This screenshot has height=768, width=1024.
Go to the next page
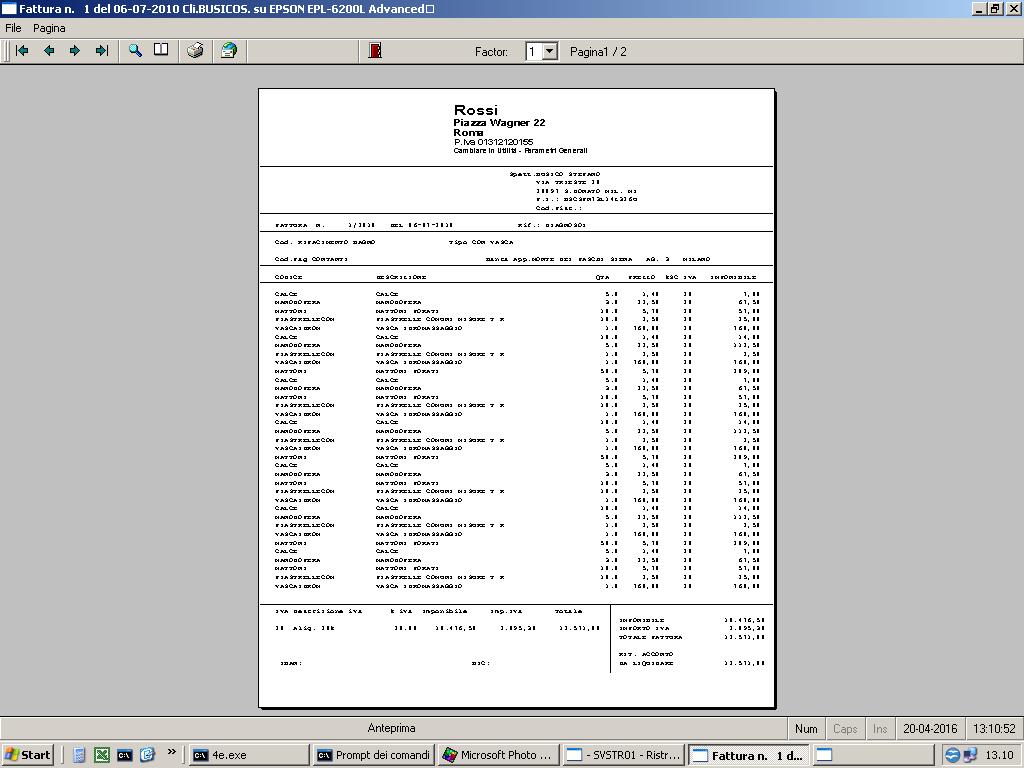coord(75,51)
